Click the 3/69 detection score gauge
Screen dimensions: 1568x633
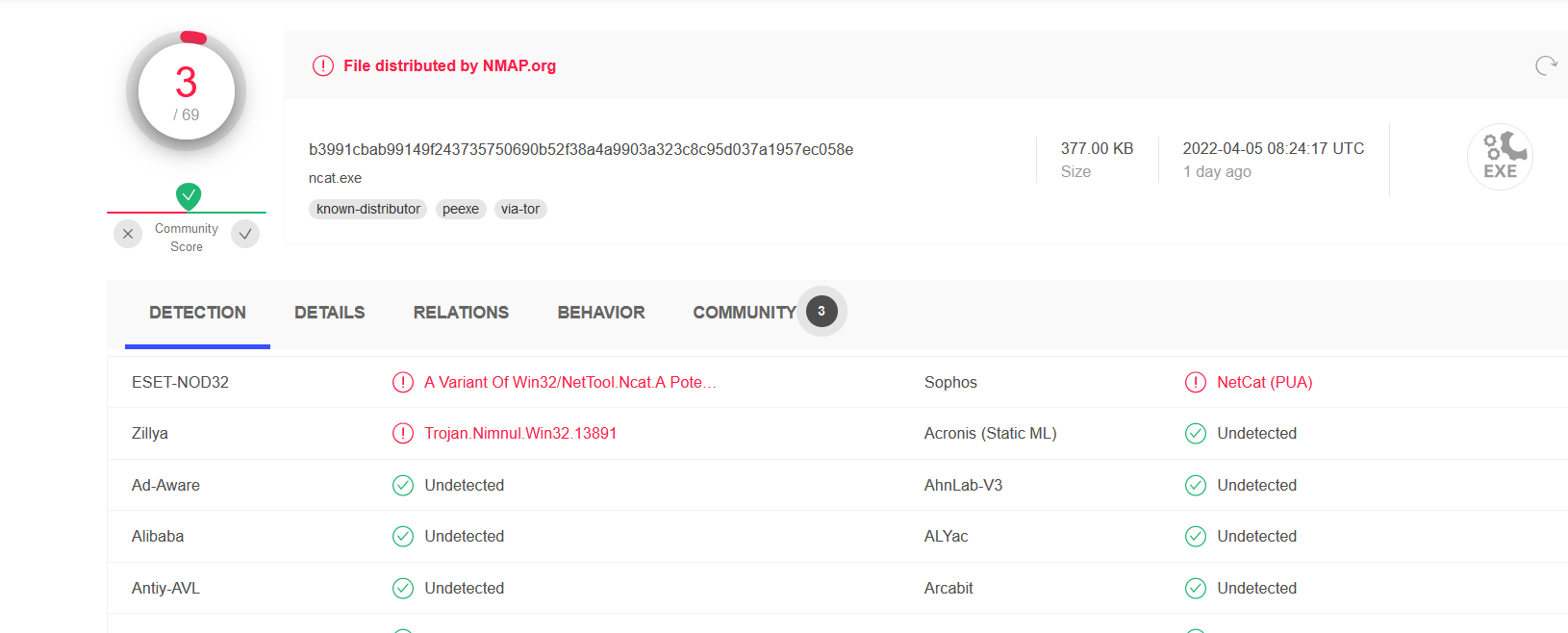(187, 92)
